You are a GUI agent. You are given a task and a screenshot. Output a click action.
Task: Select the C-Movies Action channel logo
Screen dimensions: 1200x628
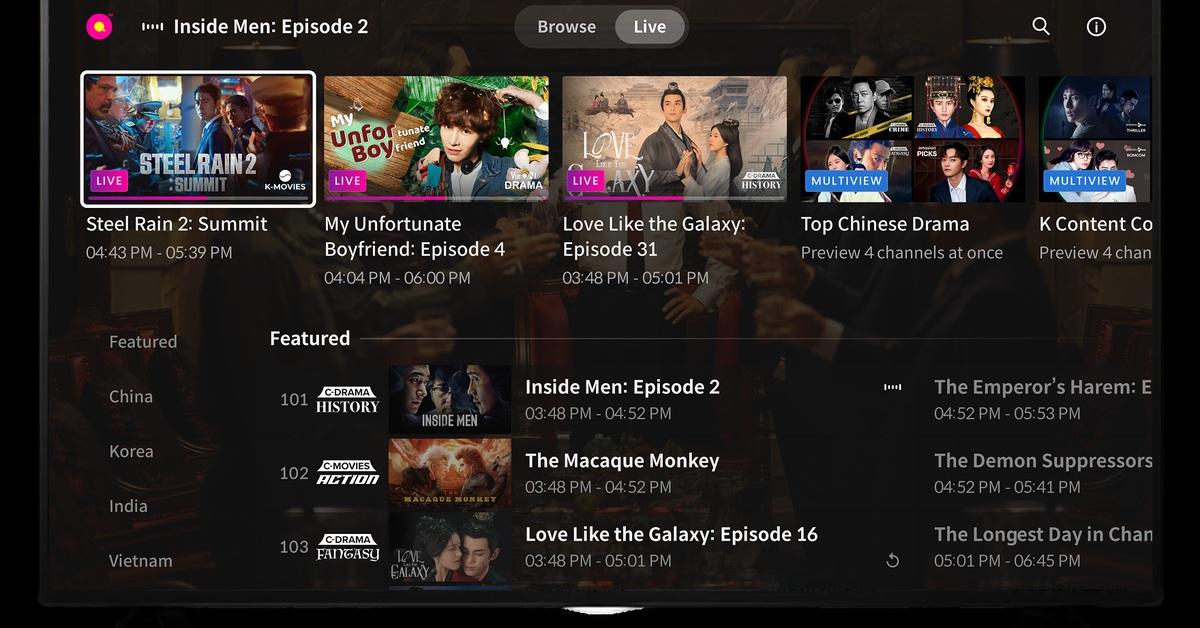click(x=348, y=473)
